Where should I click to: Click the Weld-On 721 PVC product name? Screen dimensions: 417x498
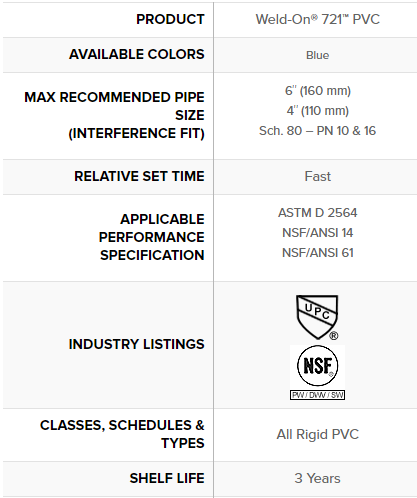318,19
